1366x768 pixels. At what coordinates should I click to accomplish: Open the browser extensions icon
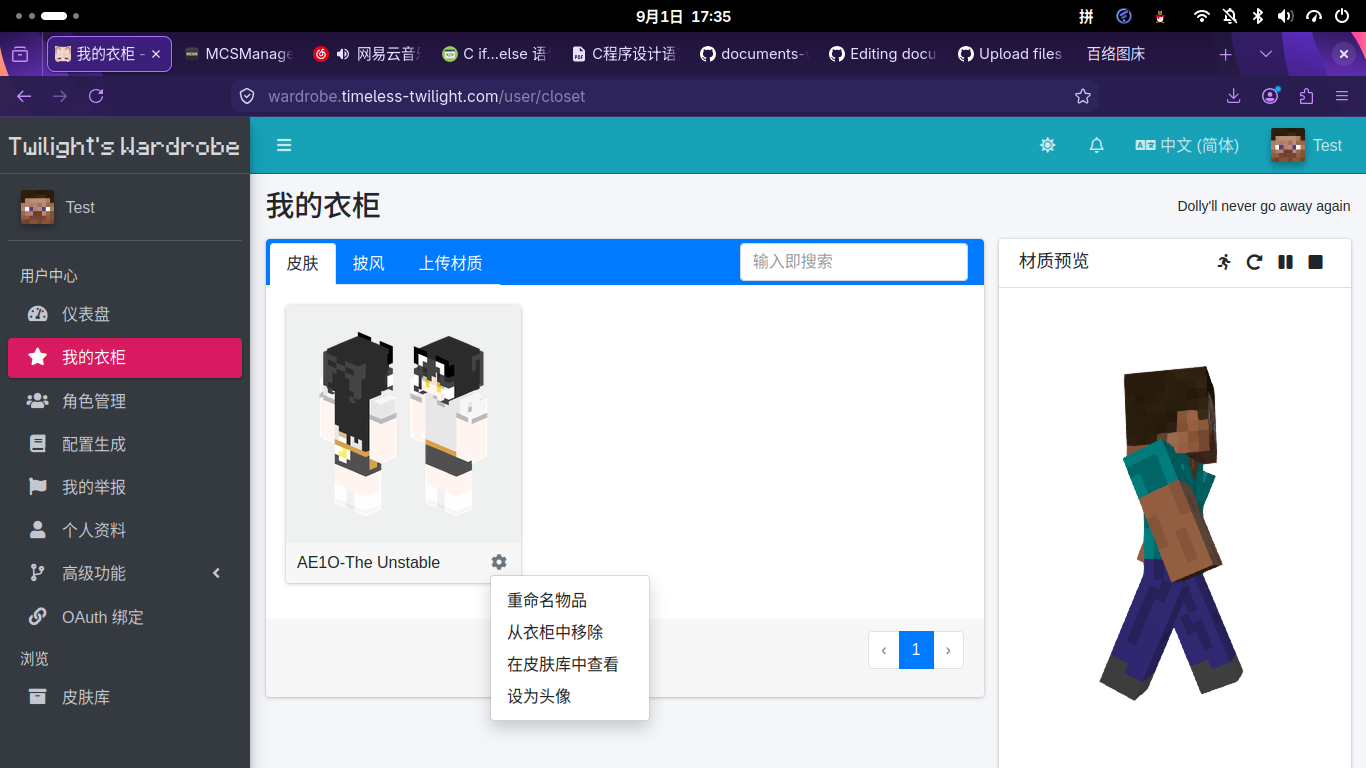[1306, 96]
